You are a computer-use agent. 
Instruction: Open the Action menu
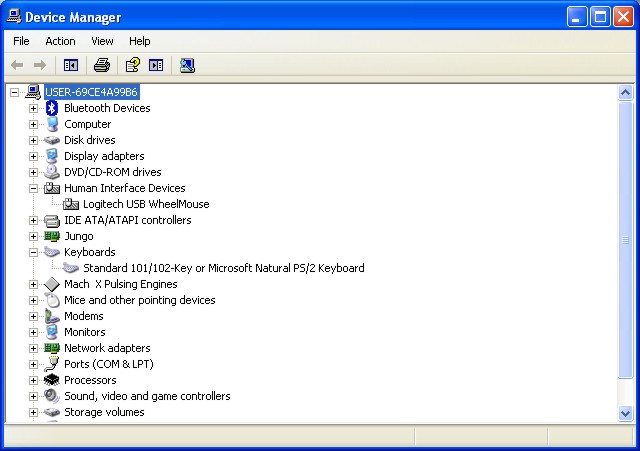[60, 41]
